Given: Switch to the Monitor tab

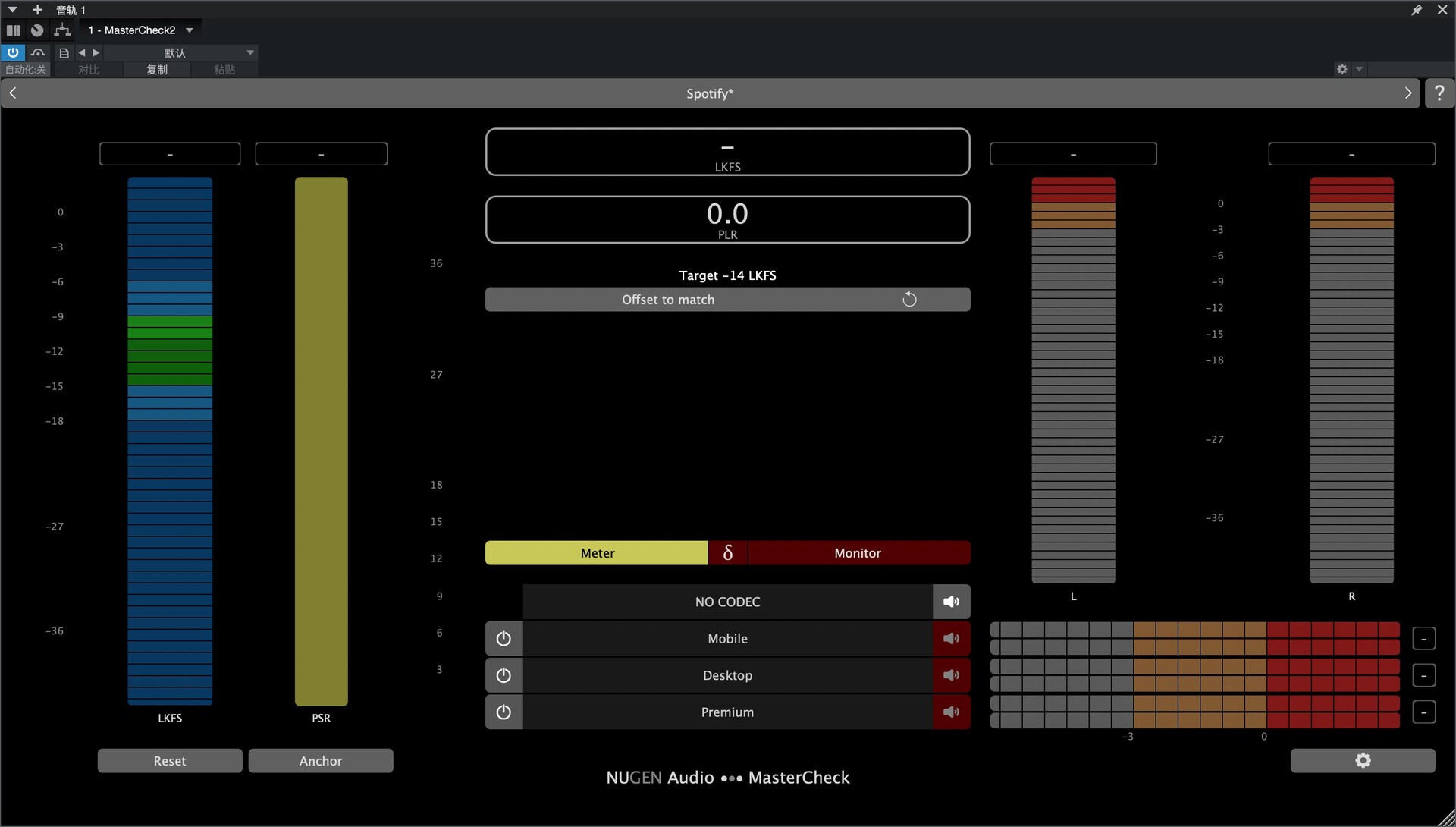Looking at the screenshot, I should (x=857, y=553).
